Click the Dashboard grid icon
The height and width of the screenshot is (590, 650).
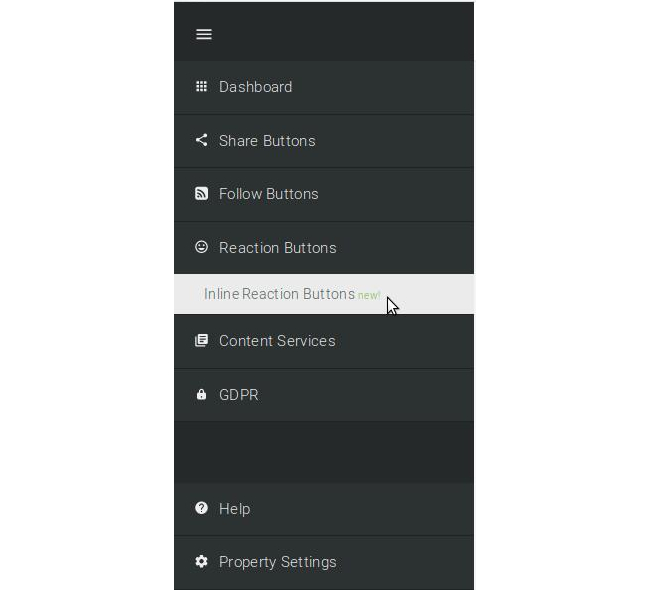click(201, 86)
